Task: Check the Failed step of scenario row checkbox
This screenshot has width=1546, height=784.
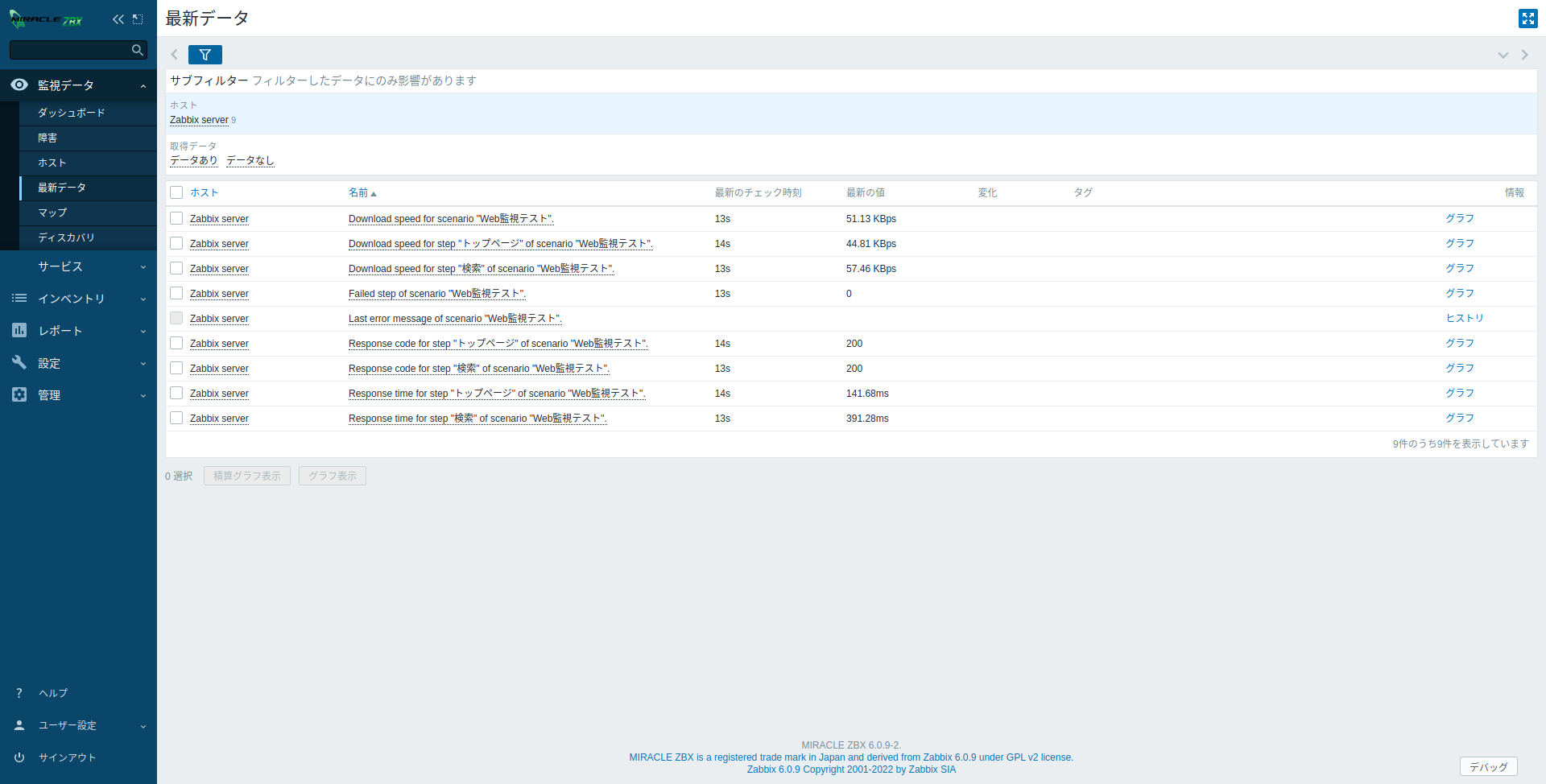Action: tap(176, 294)
